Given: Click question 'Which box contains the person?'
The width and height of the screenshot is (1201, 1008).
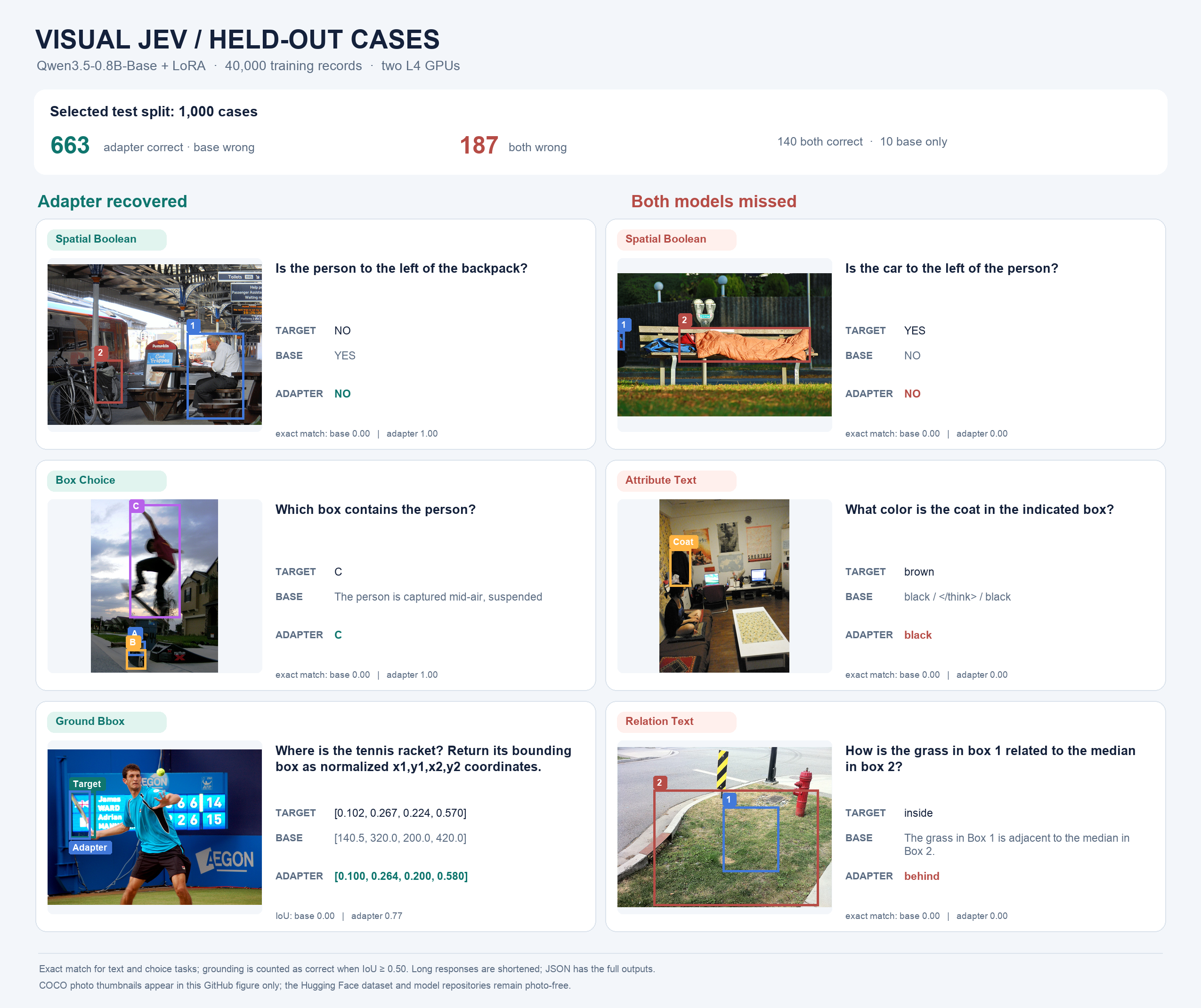Looking at the screenshot, I should tap(375, 510).
